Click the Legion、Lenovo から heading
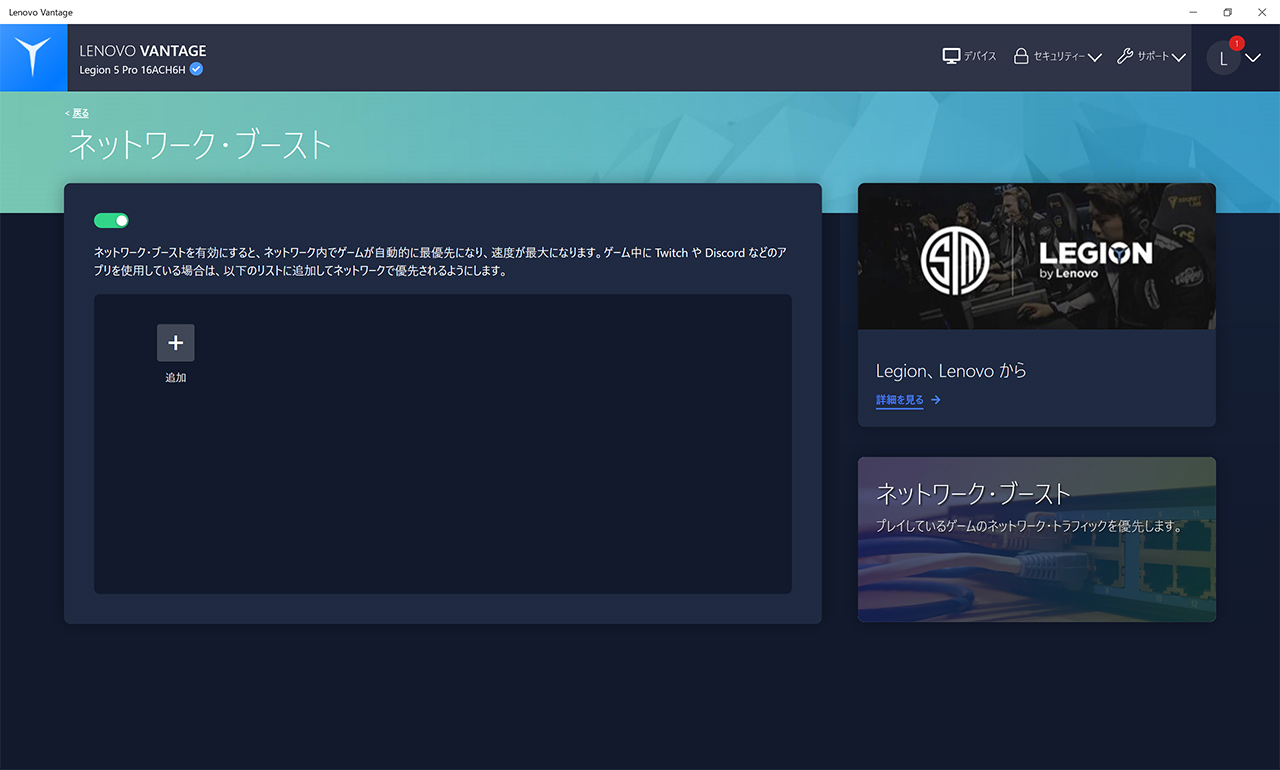The height and width of the screenshot is (770, 1280). [x=951, y=371]
